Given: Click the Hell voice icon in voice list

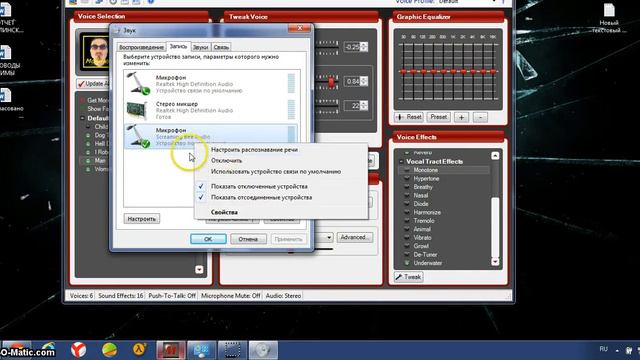Looking at the screenshot, I should (x=88, y=144).
